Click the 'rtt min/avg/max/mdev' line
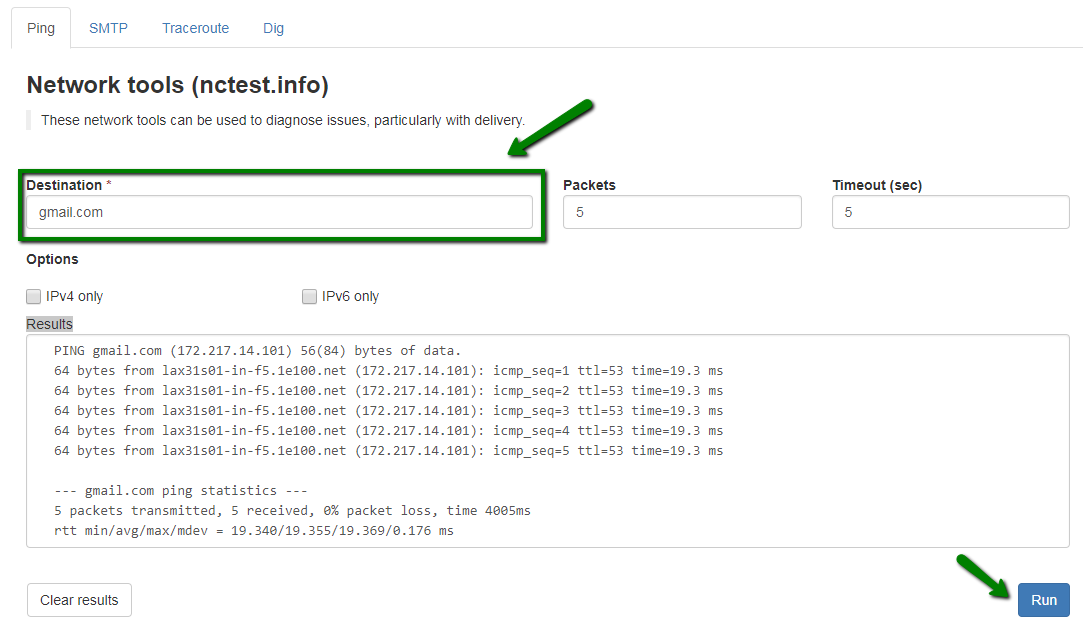This screenshot has height=638, width=1083. coord(253,531)
